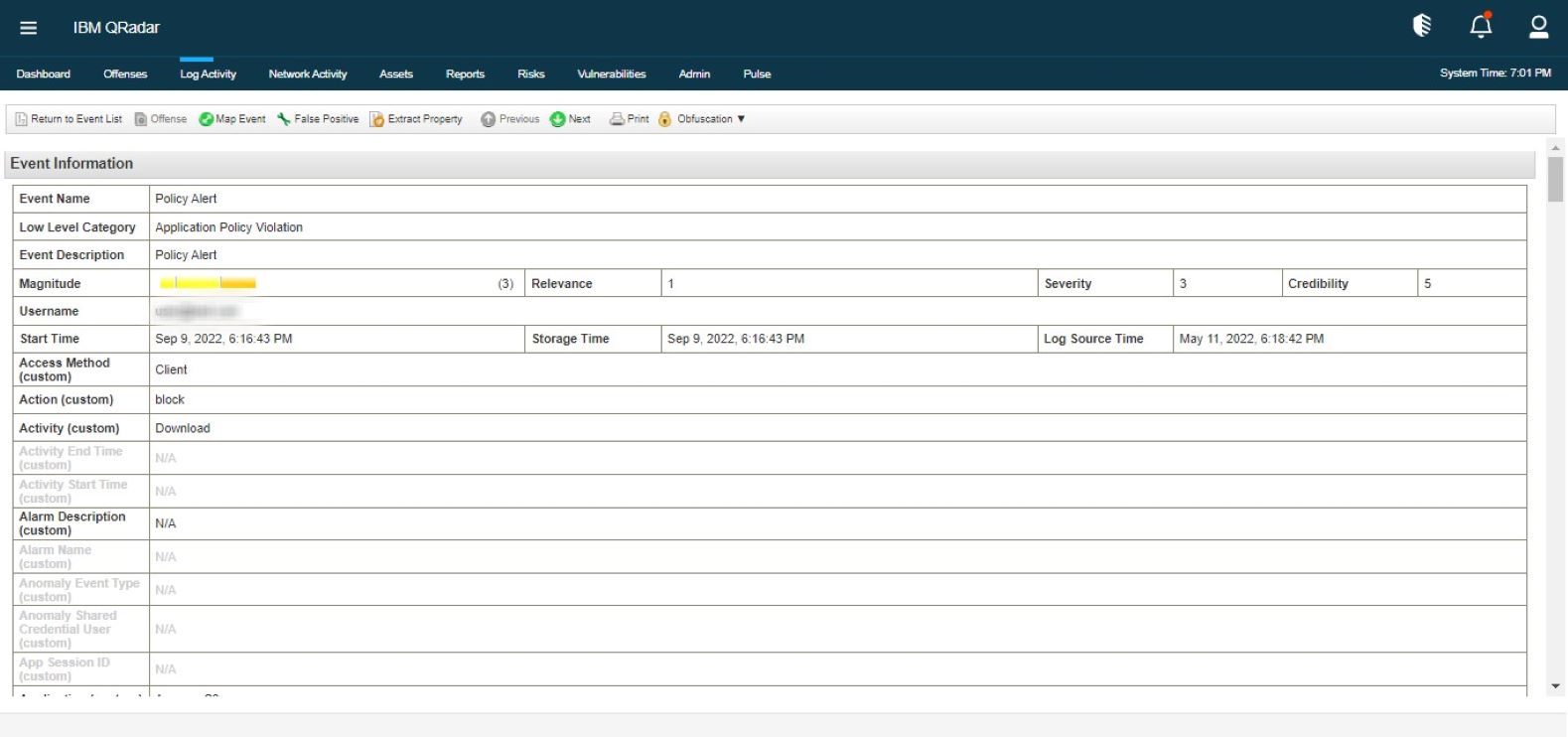Switch to the Risks tab
The height and width of the screenshot is (737, 1568).
click(531, 74)
